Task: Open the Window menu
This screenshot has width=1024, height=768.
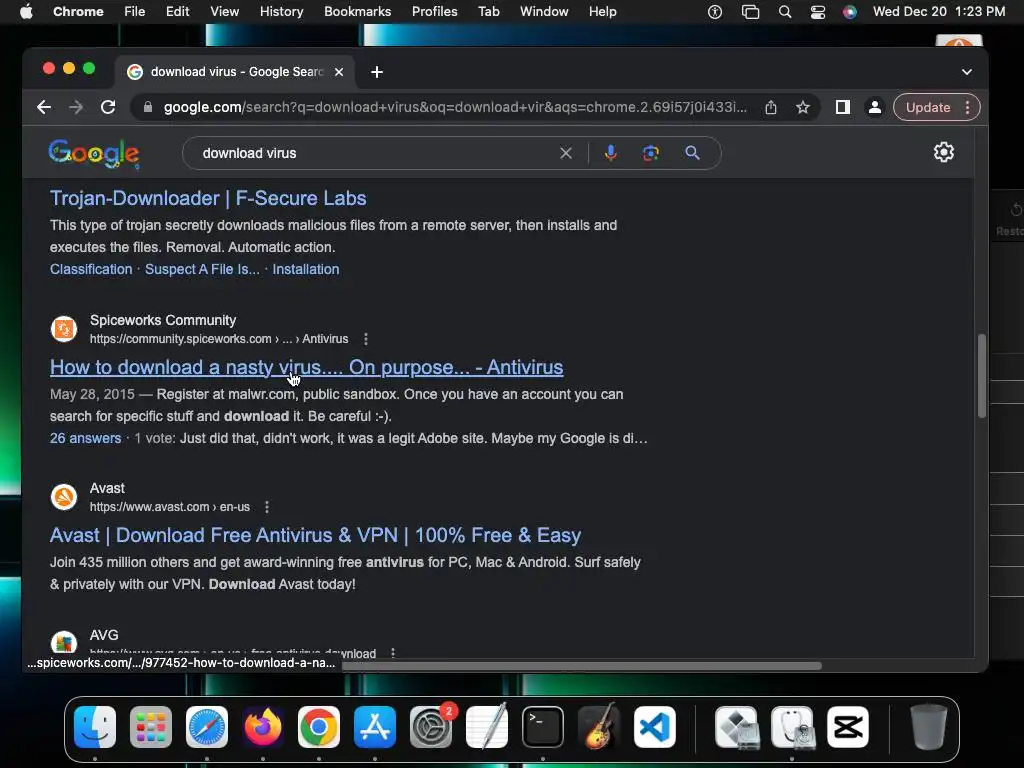Action: coord(544,12)
